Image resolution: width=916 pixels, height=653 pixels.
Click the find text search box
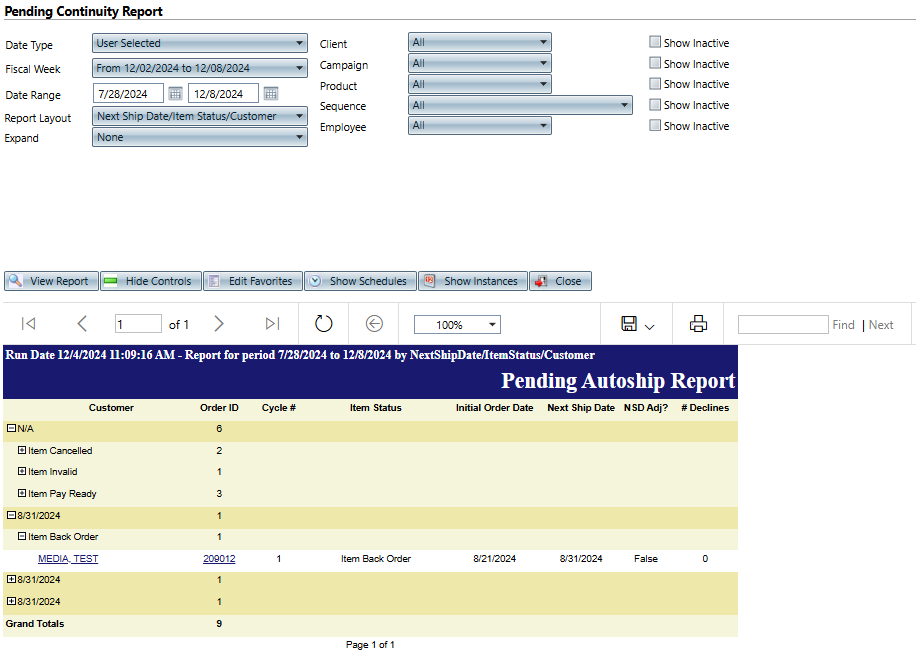pyautogui.click(x=783, y=324)
